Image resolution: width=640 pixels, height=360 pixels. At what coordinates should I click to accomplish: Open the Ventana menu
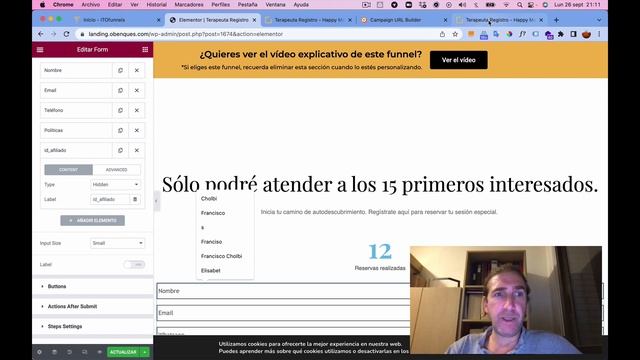(x=275, y=5)
